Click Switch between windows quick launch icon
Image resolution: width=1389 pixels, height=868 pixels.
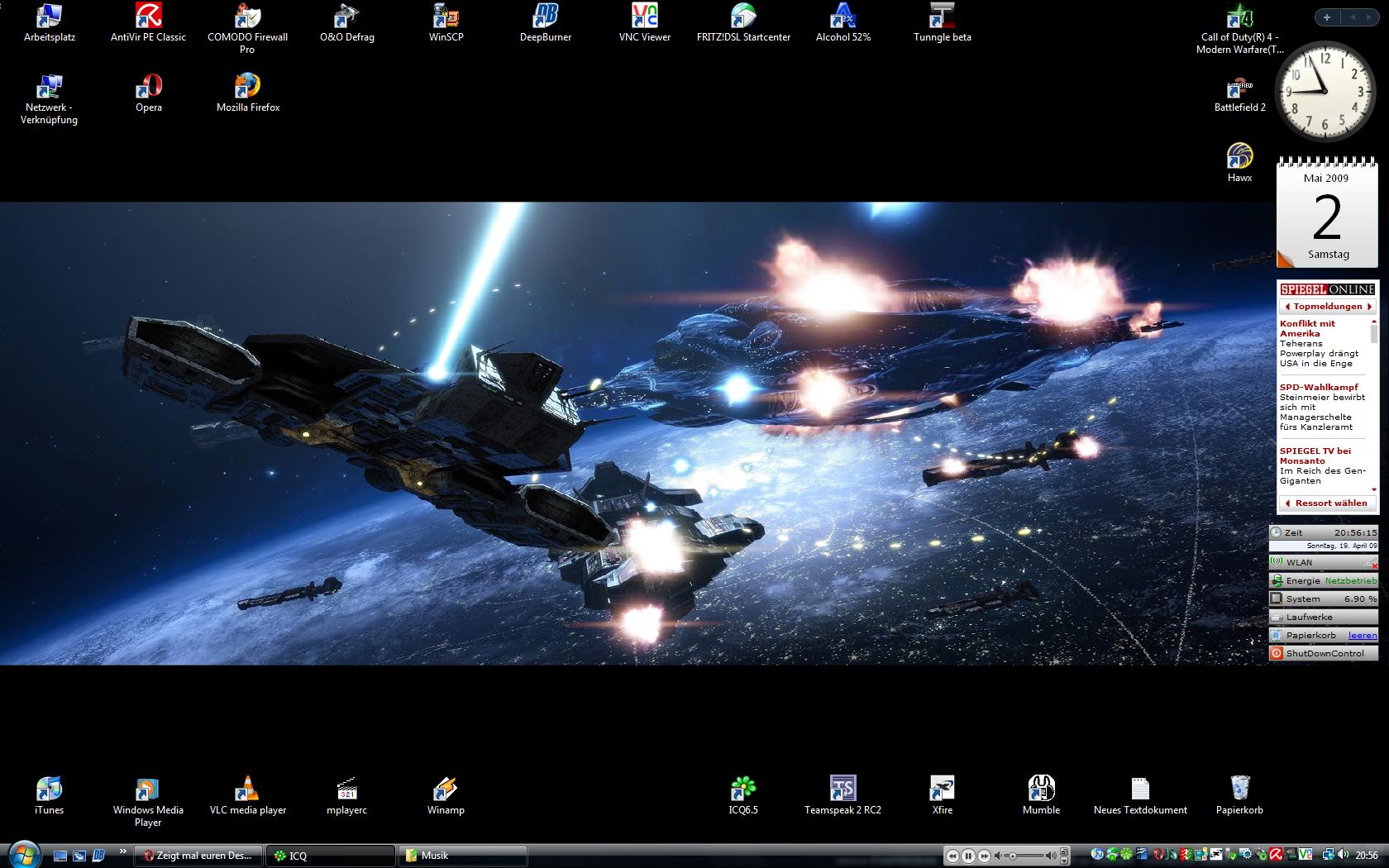coord(79,856)
